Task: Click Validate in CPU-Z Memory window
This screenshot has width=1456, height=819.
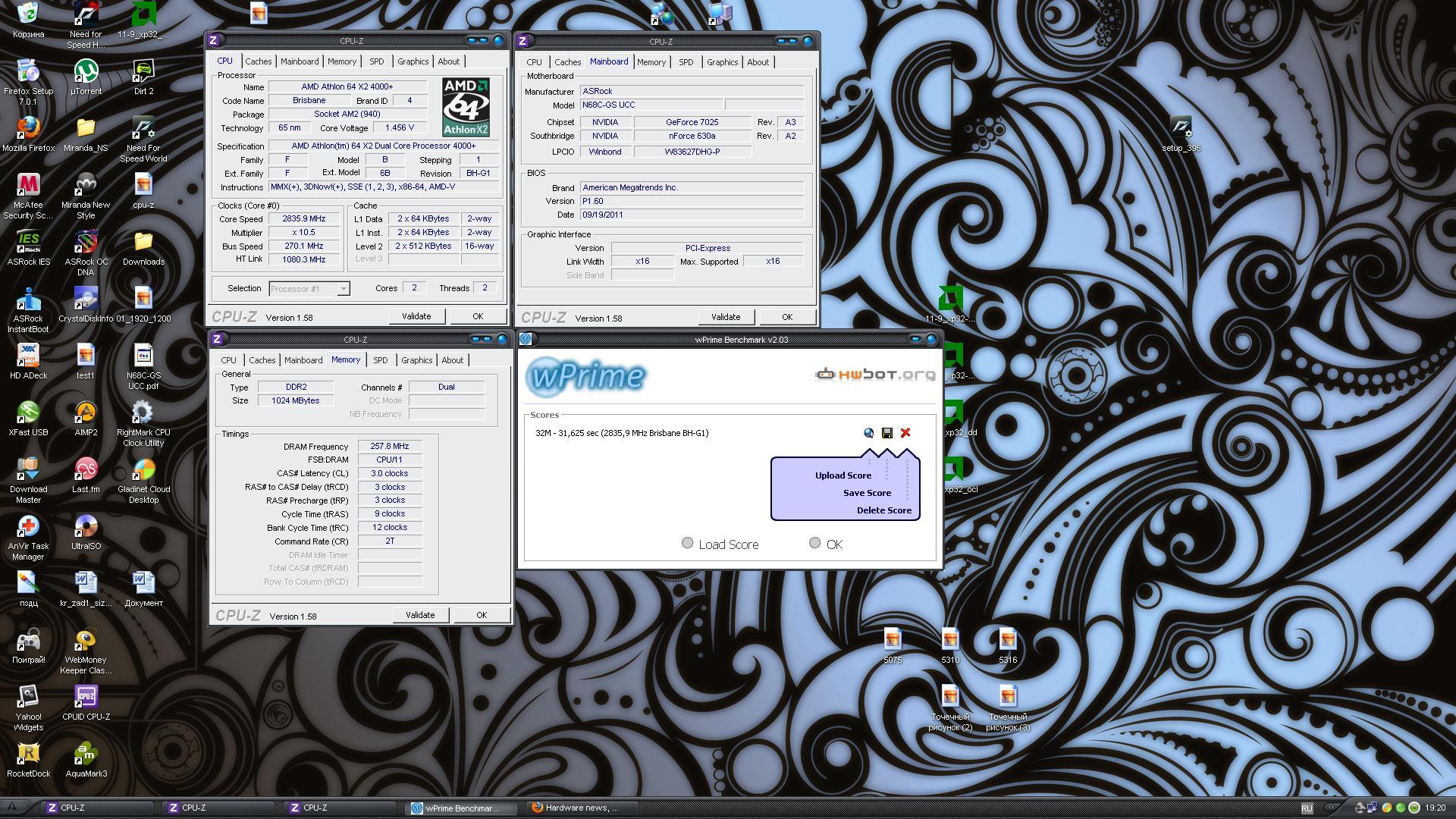Action: click(x=420, y=615)
